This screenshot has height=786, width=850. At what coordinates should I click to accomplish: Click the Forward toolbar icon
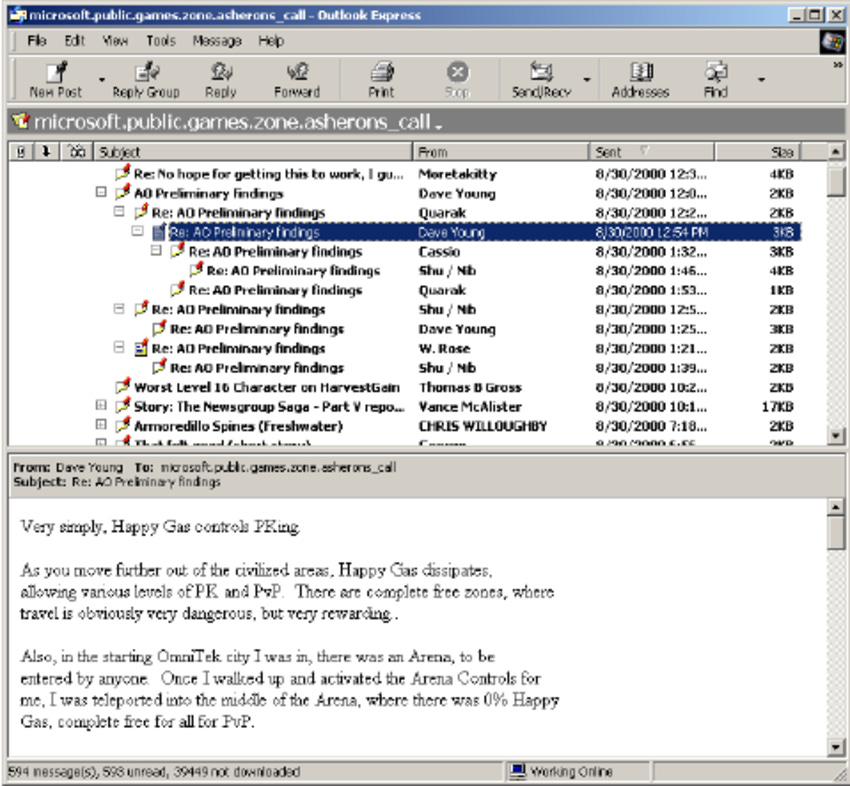tap(297, 72)
